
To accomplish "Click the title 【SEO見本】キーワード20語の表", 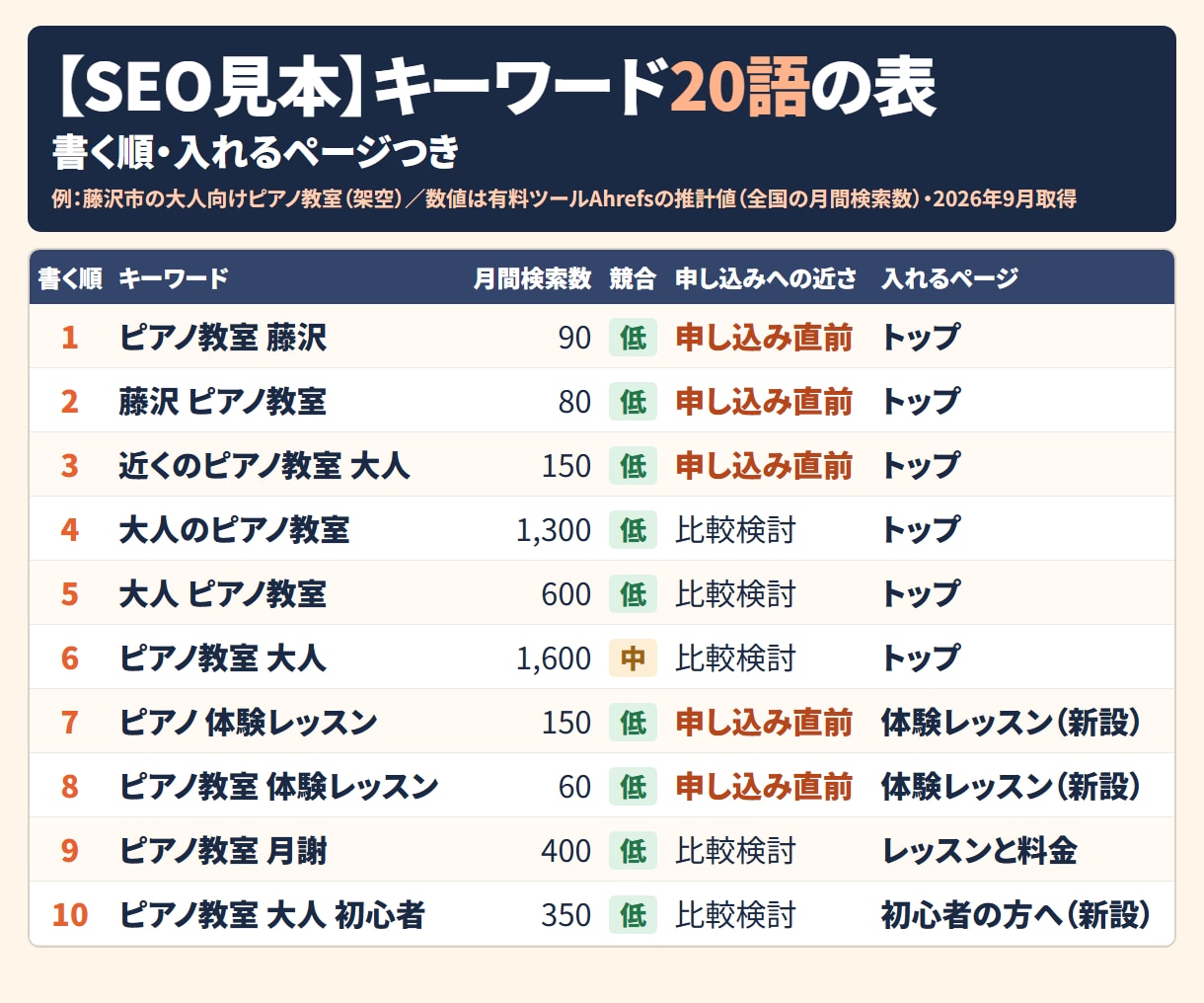I will click(x=492, y=87).
